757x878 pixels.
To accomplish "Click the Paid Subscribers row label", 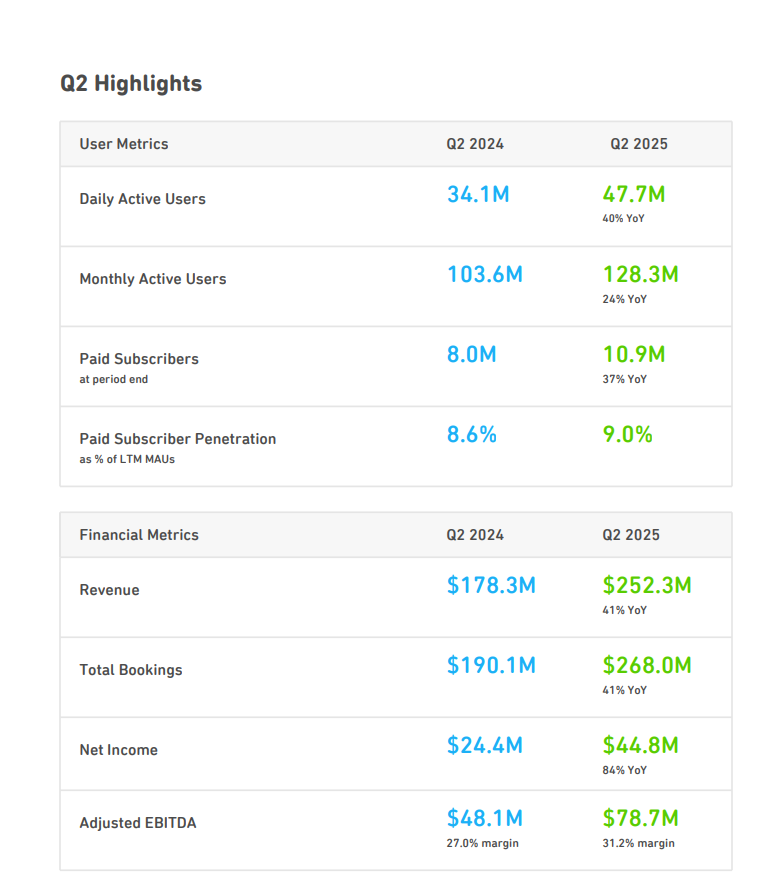I will 139,359.
